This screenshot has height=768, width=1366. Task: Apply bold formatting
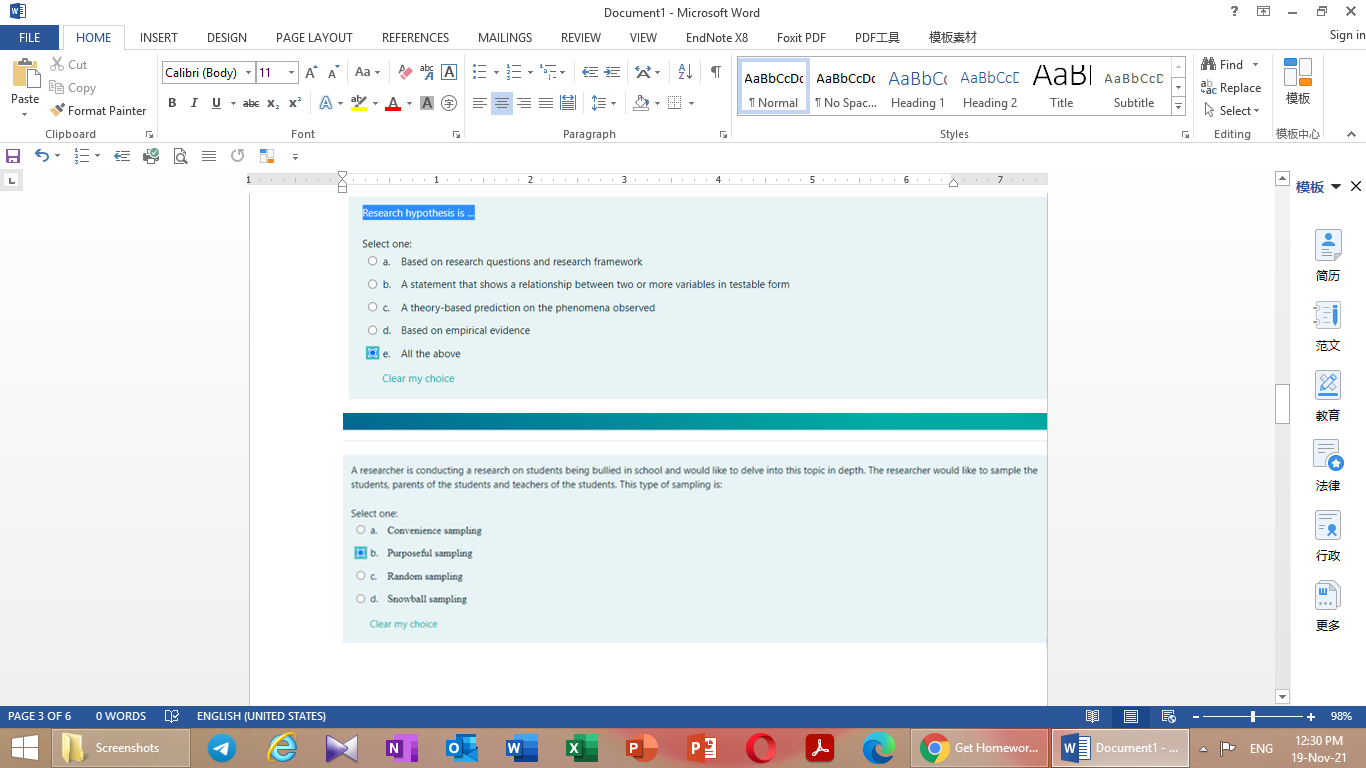[x=172, y=102]
